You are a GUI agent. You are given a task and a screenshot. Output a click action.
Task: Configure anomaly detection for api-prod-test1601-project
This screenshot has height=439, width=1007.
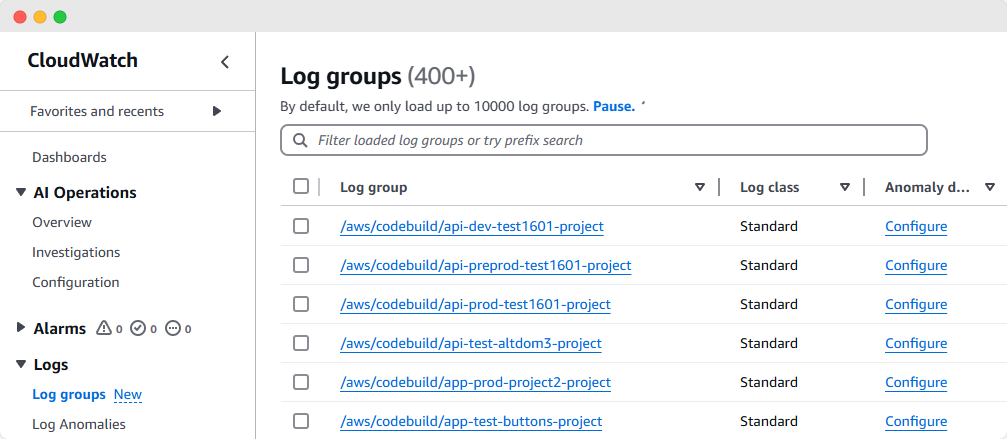[x=916, y=305]
